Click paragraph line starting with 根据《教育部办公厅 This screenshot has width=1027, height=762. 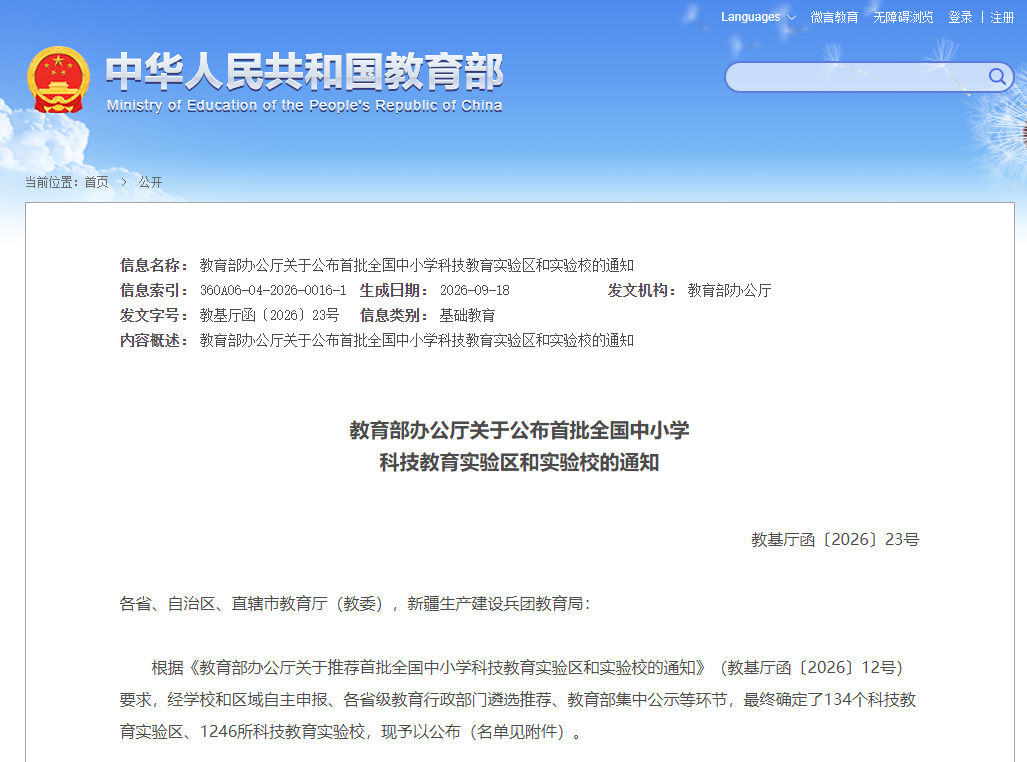(x=527, y=668)
